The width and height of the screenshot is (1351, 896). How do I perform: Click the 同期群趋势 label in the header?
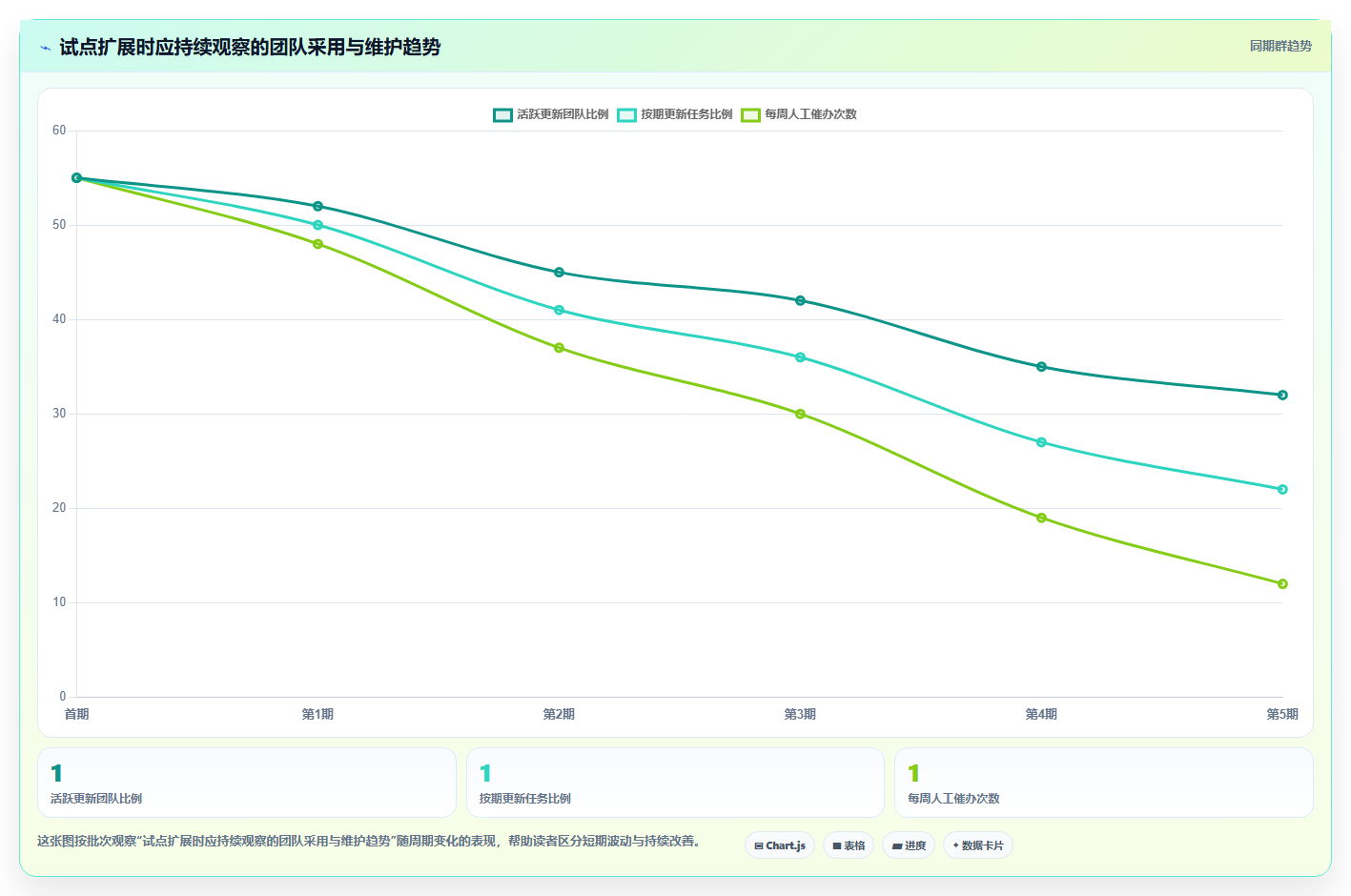point(1280,46)
